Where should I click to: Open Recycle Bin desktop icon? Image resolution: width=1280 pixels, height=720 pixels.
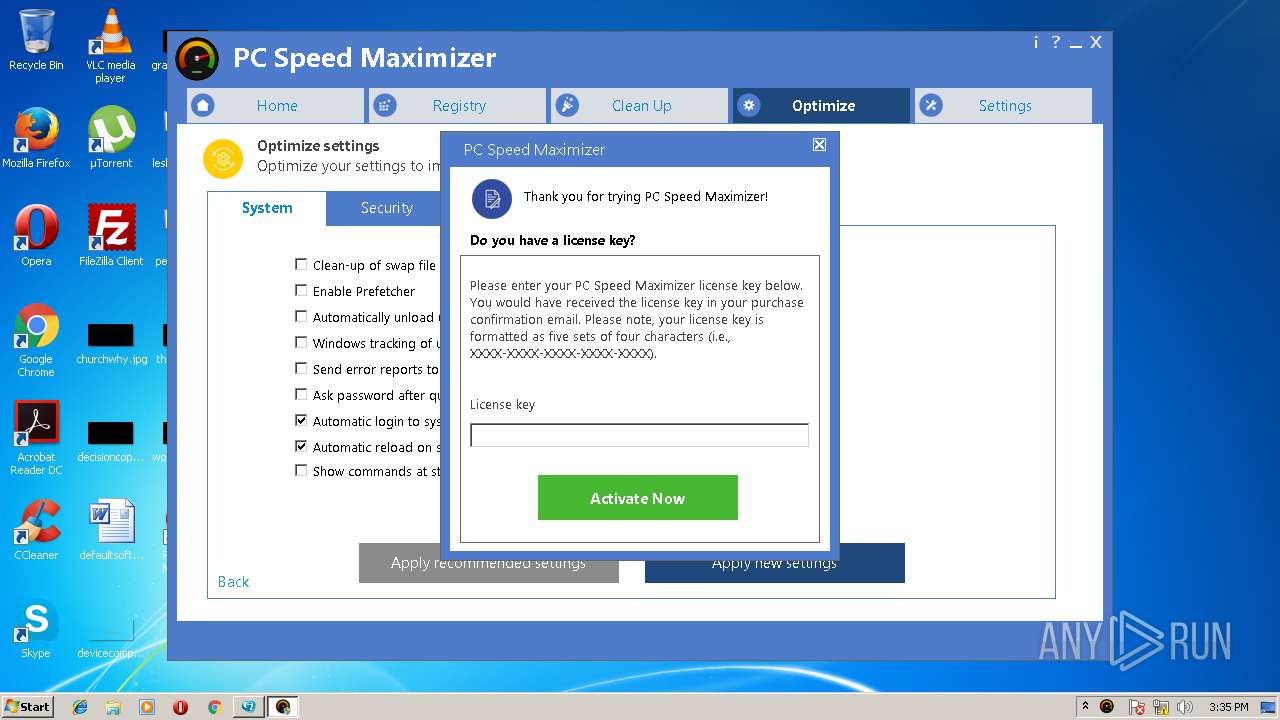pyautogui.click(x=36, y=40)
